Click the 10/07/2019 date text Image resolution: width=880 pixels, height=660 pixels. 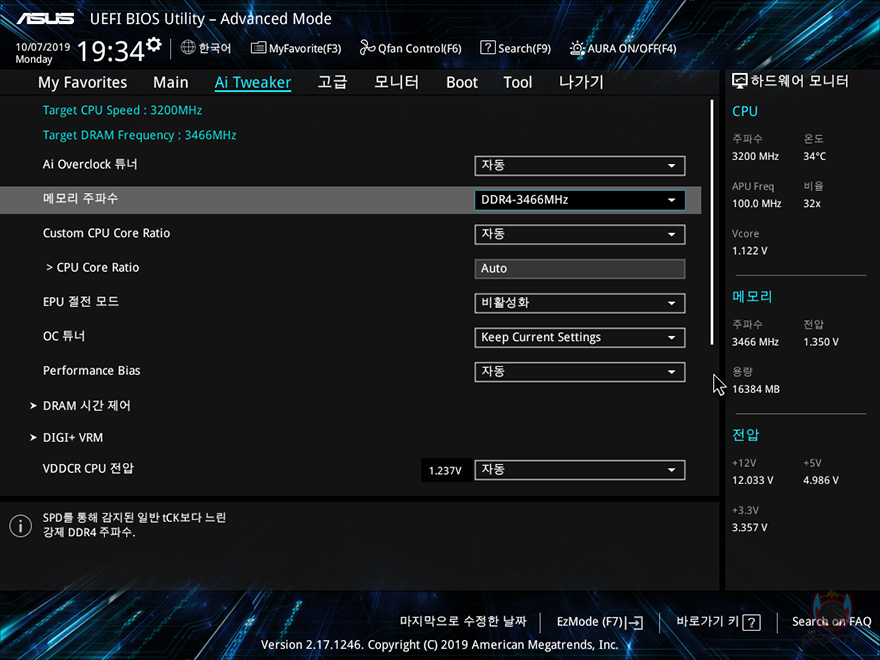(x=42, y=47)
